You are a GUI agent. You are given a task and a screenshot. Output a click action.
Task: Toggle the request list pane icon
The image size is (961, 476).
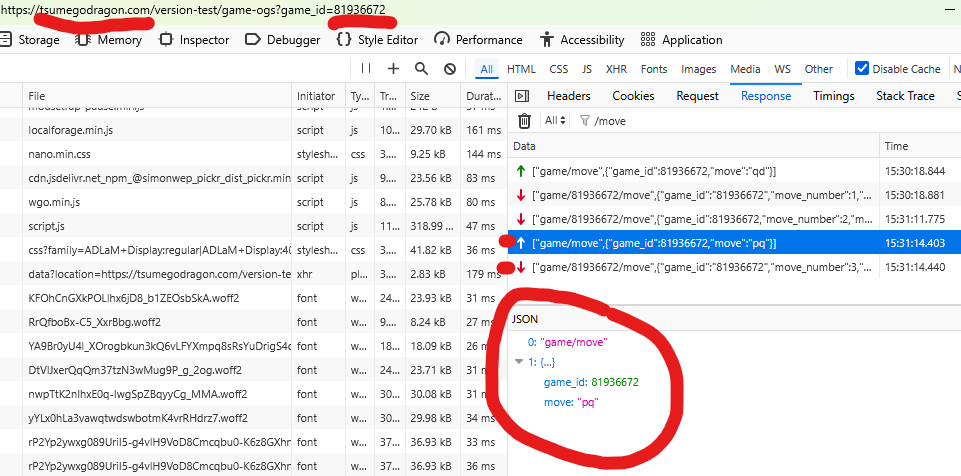coord(524,96)
